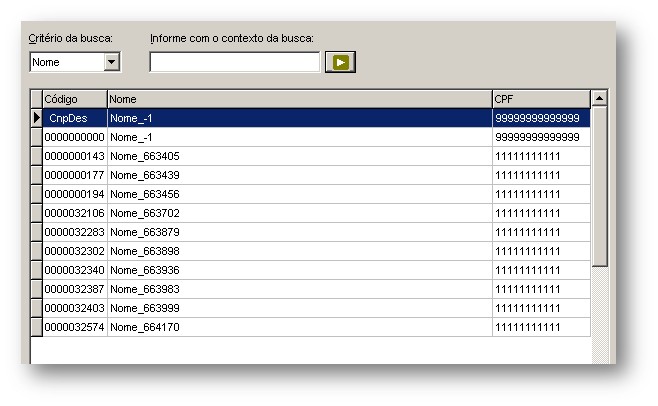The height and width of the screenshot is (406, 658).
Task: Sort by the Nome column header
Action: pyautogui.click(x=300, y=99)
